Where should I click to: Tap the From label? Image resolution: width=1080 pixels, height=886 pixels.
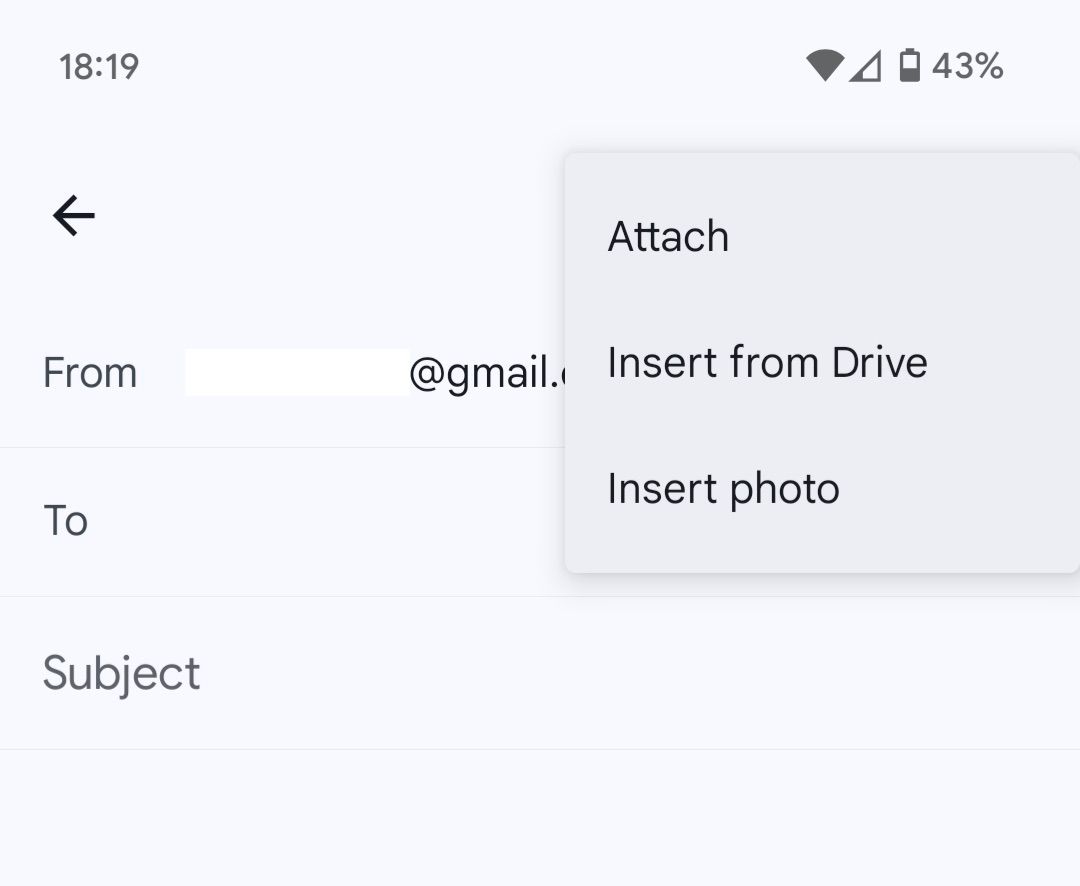[90, 372]
